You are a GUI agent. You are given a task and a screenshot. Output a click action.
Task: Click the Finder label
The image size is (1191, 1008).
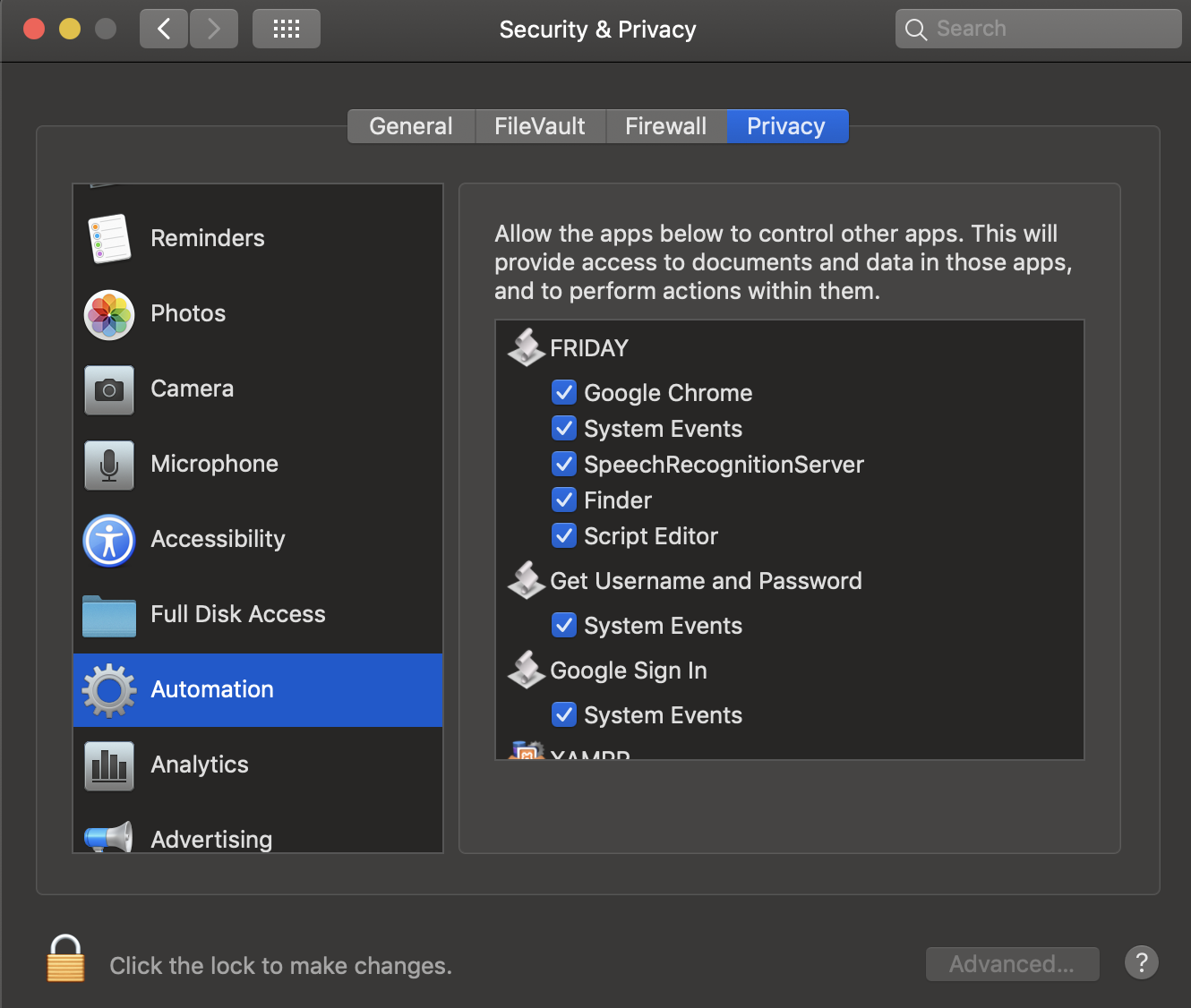tap(618, 500)
